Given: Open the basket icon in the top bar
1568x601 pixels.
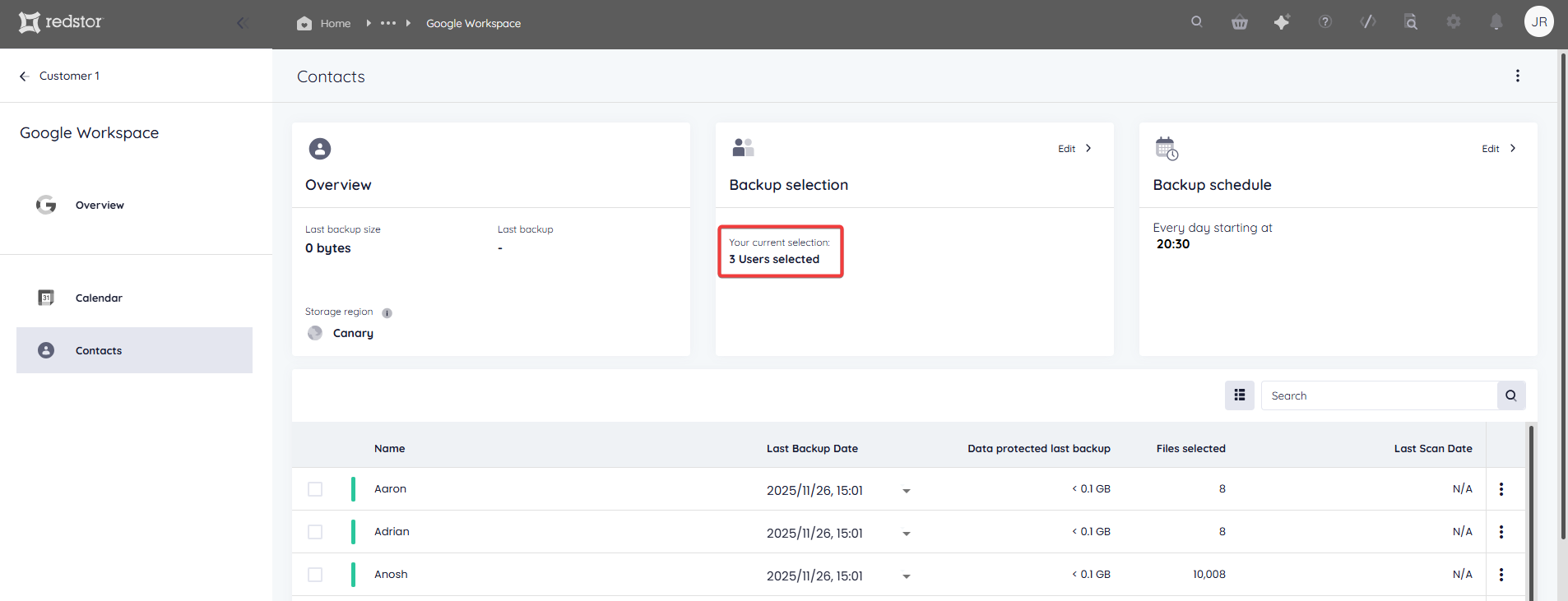Looking at the screenshot, I should coord(1240,22).
